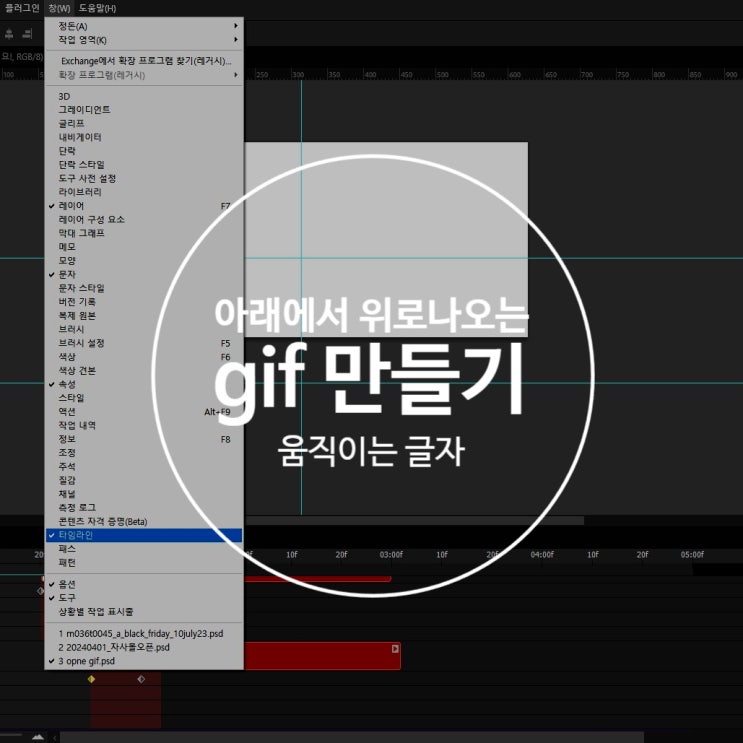The height and width of the screenshot is (743, 743).
Task: Click the 04:00f mark on the timeline ruler
Action: 542,554
